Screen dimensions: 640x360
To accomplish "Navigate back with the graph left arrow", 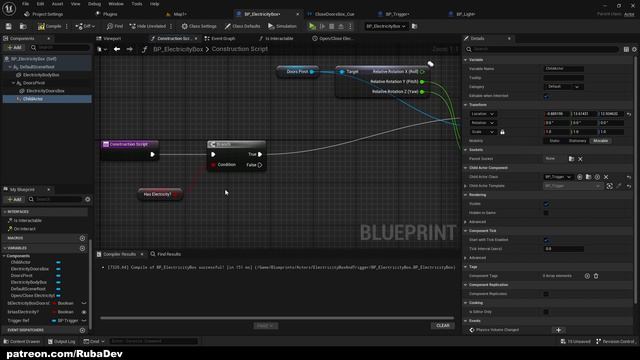I will pos(117,49).
